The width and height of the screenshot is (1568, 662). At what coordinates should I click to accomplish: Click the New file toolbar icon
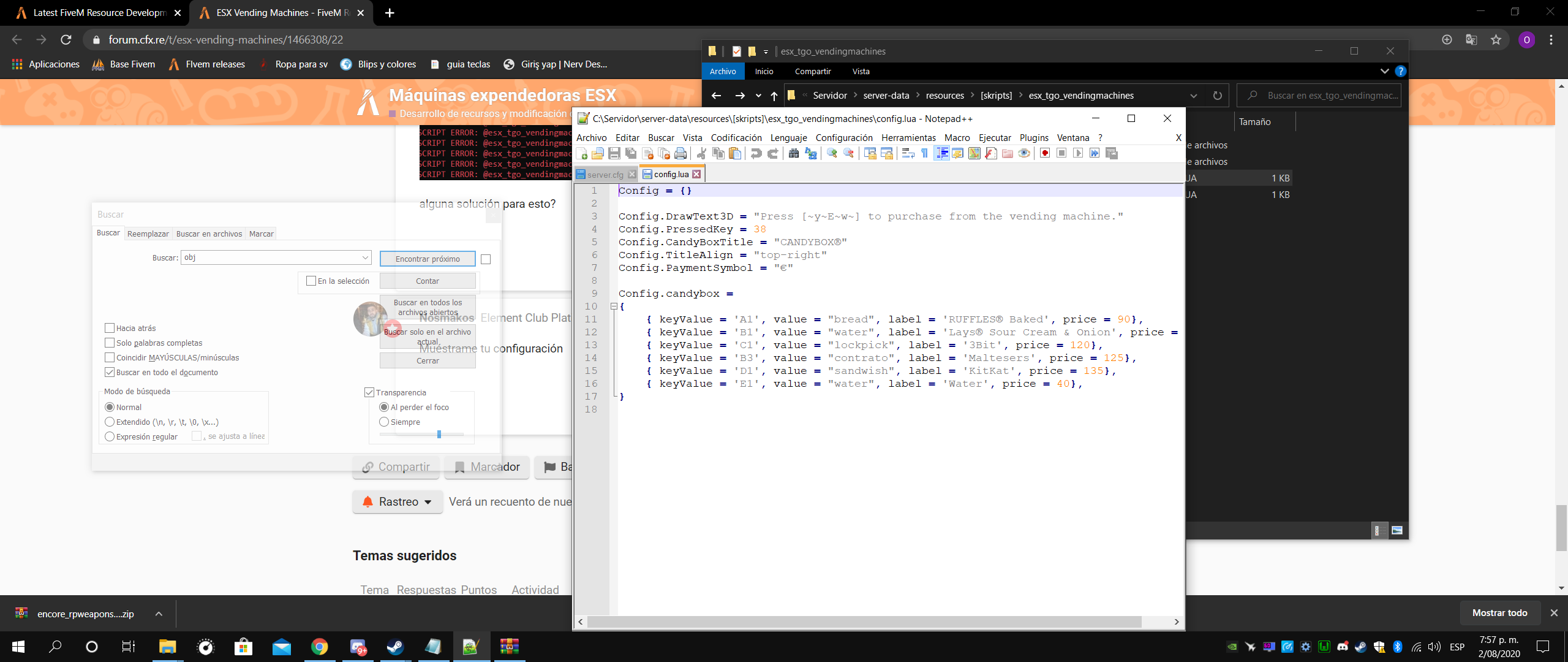click(582, 153)
